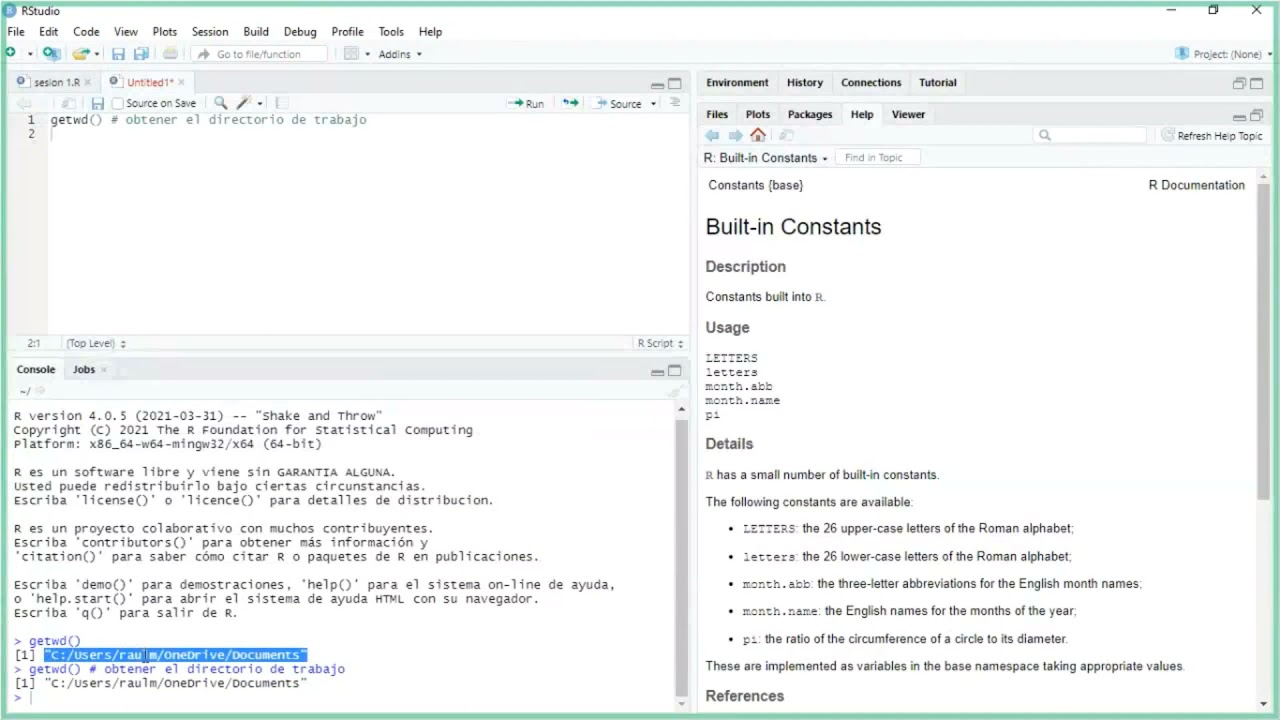Click the Open File folder icon
1280x720 pixels.
[81, 54]
